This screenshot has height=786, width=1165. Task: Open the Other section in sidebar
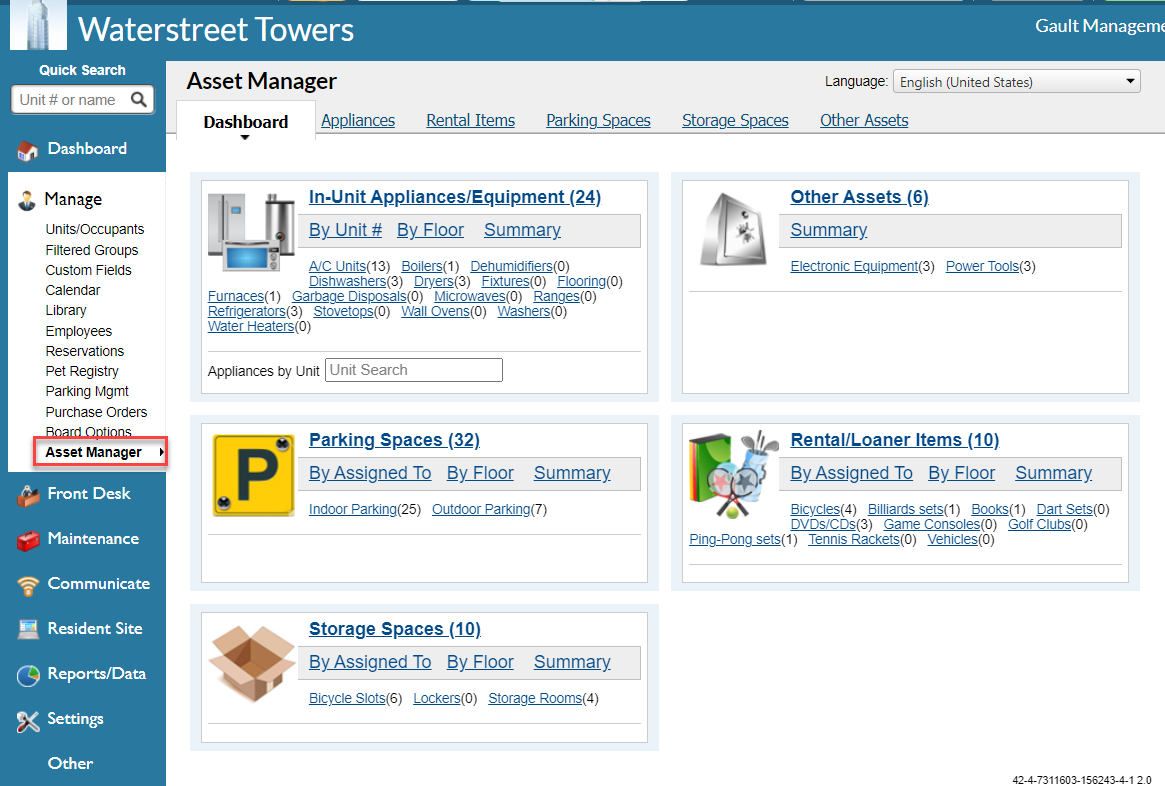pyautogui.click(x=71, y=763)
